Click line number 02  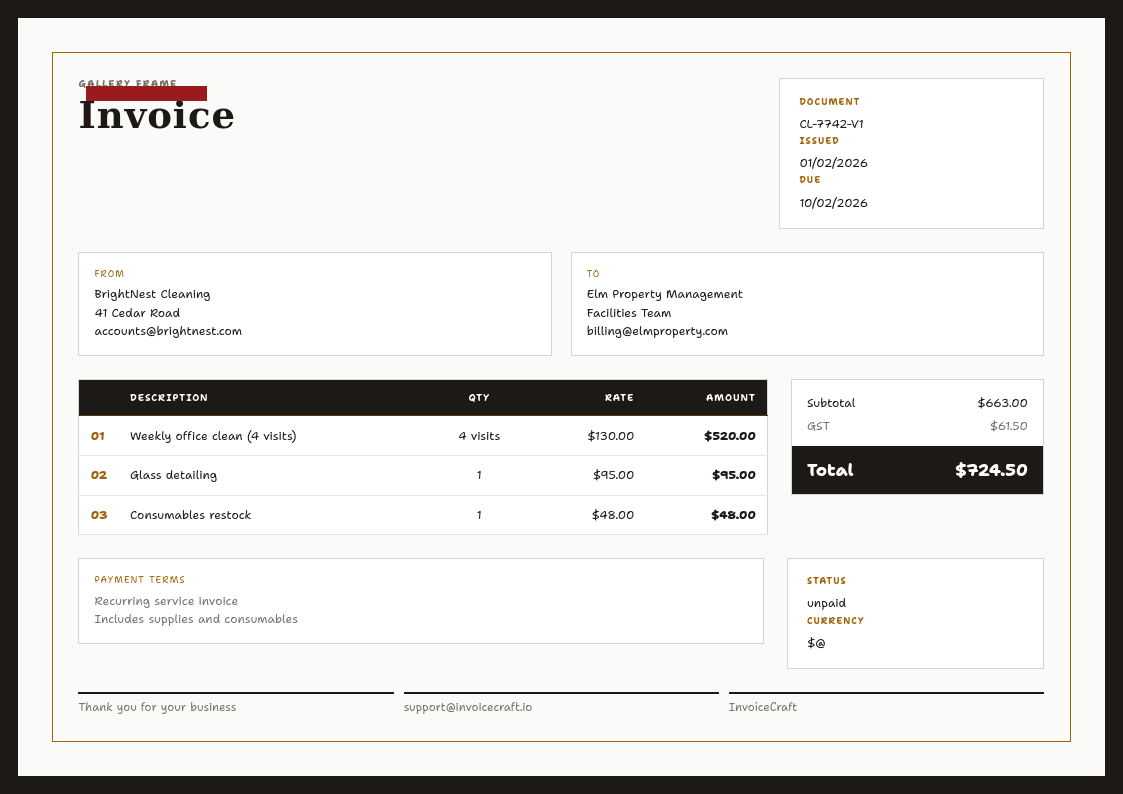[99, 475]
